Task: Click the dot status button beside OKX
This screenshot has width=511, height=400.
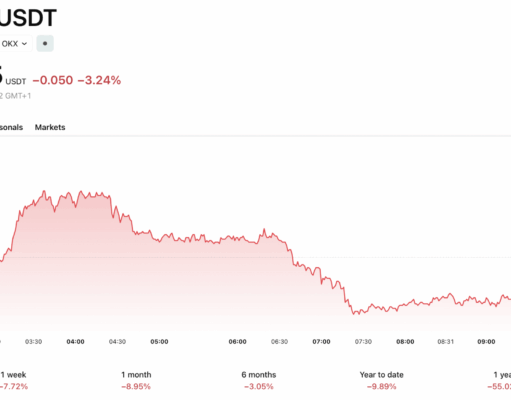Action: click(x=45, y=43)
